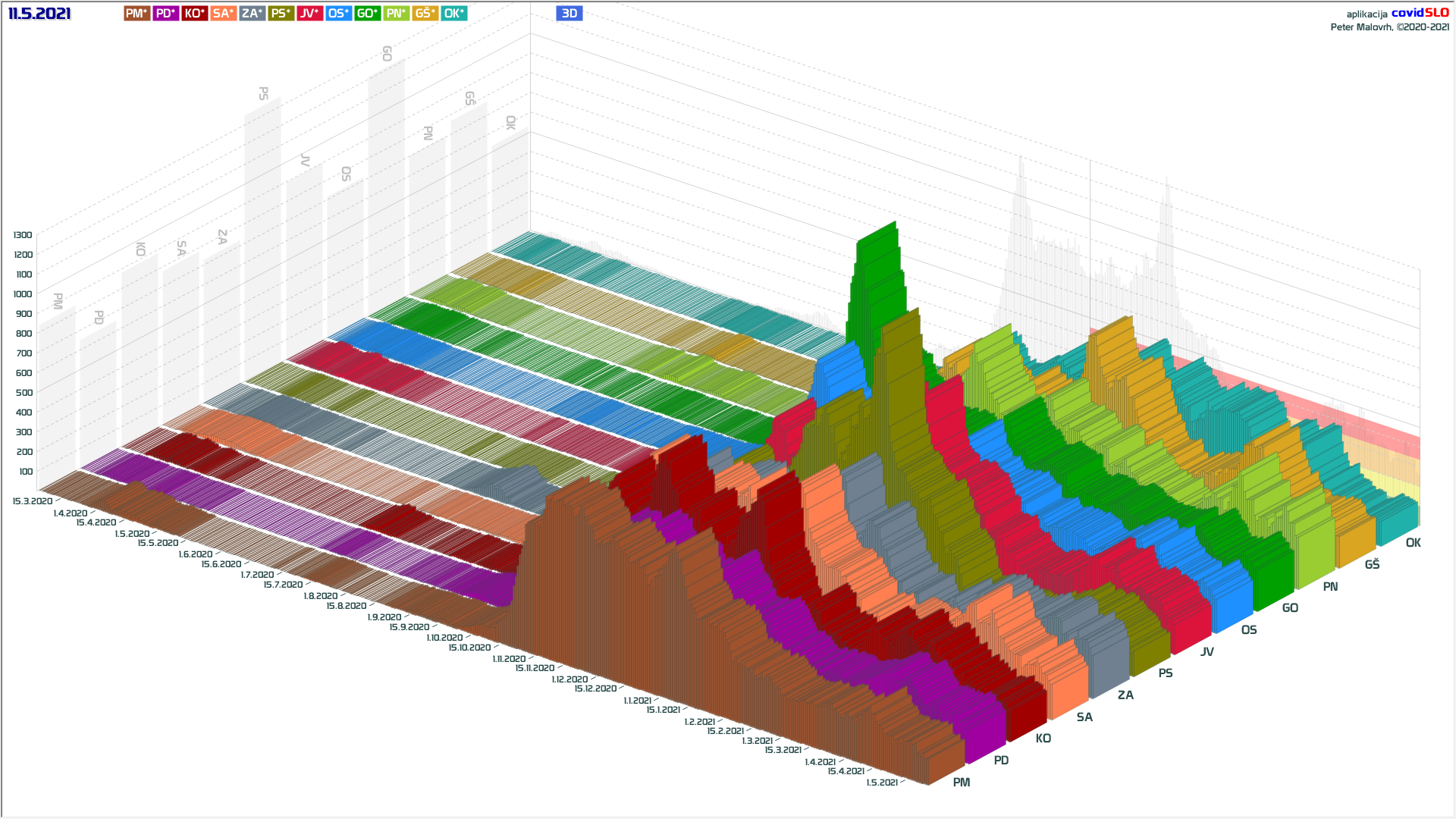Select the PS* olive region button
The width and height of the screenshot is (1456, 819).
[281, 13]
